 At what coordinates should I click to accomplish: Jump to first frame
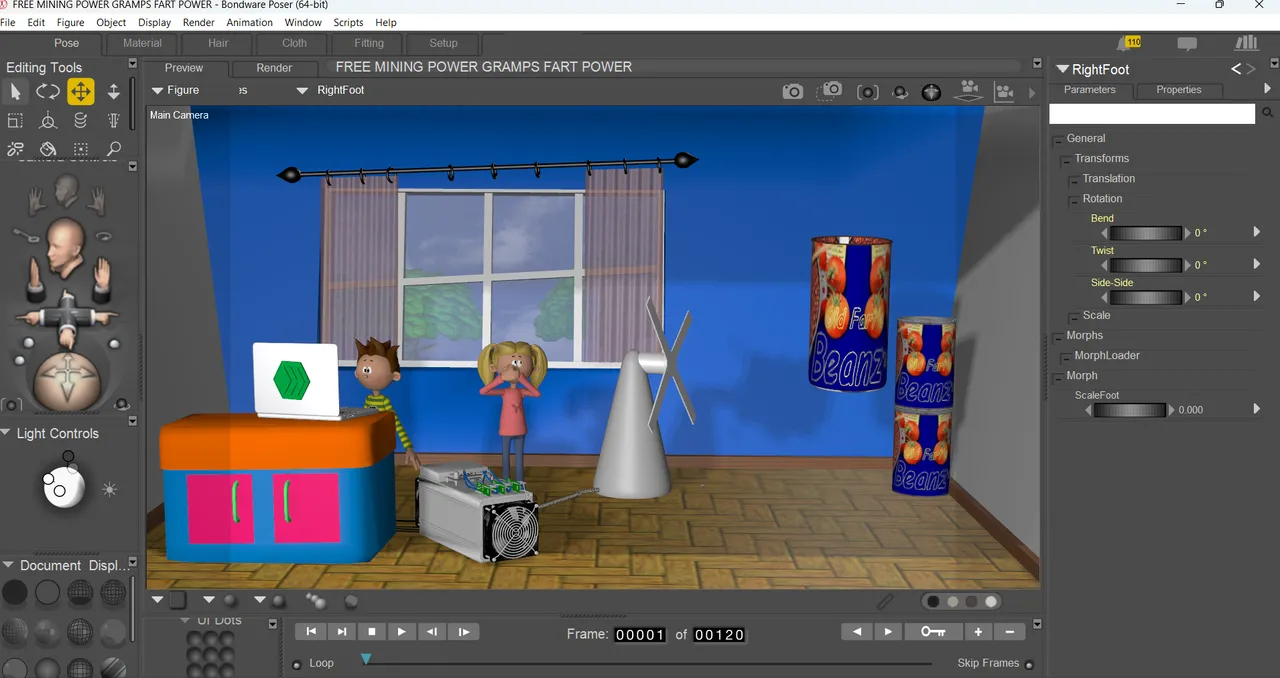pyautogui.click(x=311, y=631)
